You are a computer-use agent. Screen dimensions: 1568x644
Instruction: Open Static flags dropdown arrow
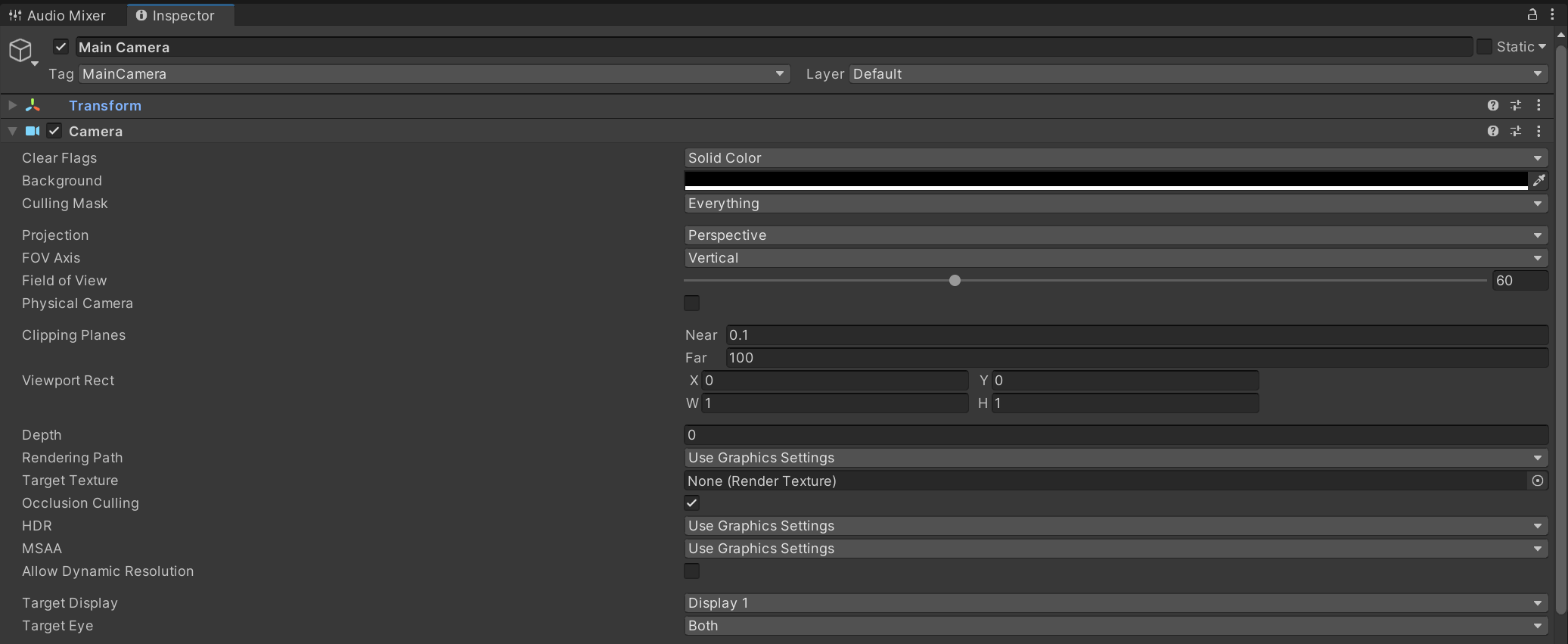coord(1542,47)
